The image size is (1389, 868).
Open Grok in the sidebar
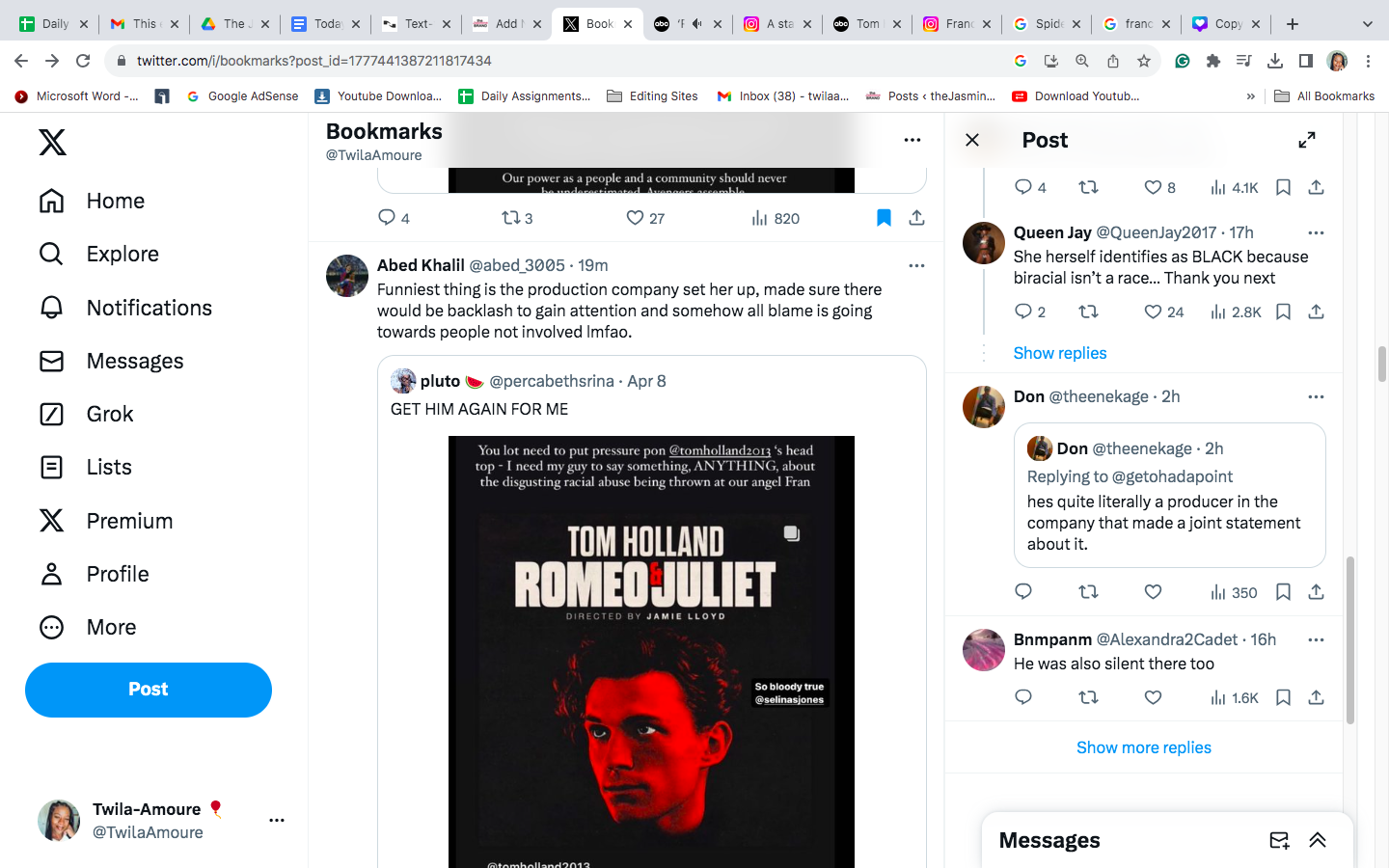(86, 414)
